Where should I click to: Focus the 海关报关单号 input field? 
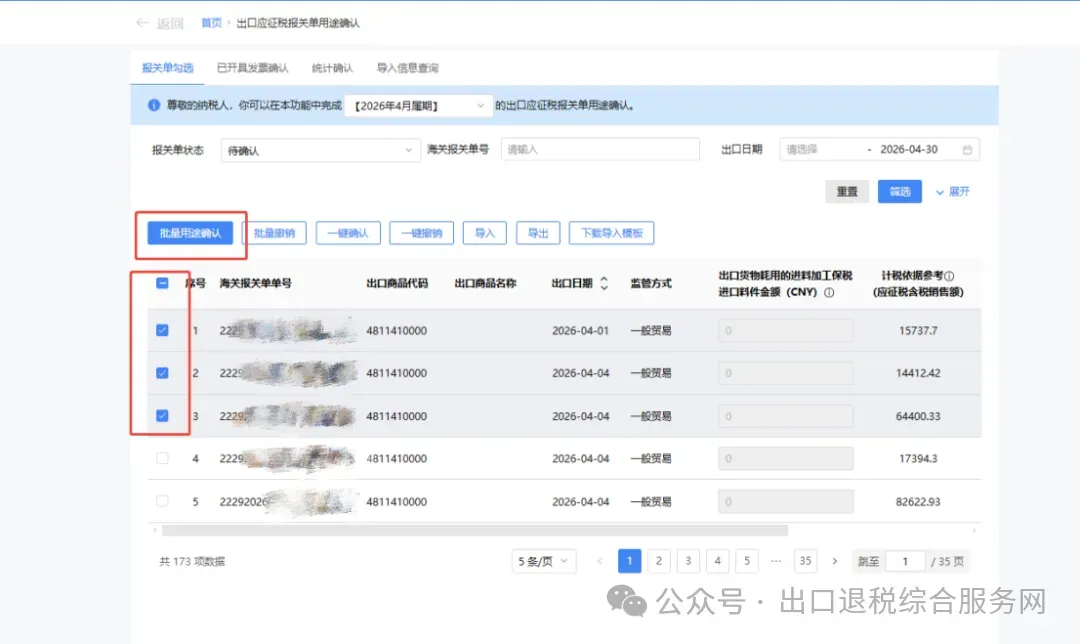(600, 149)
